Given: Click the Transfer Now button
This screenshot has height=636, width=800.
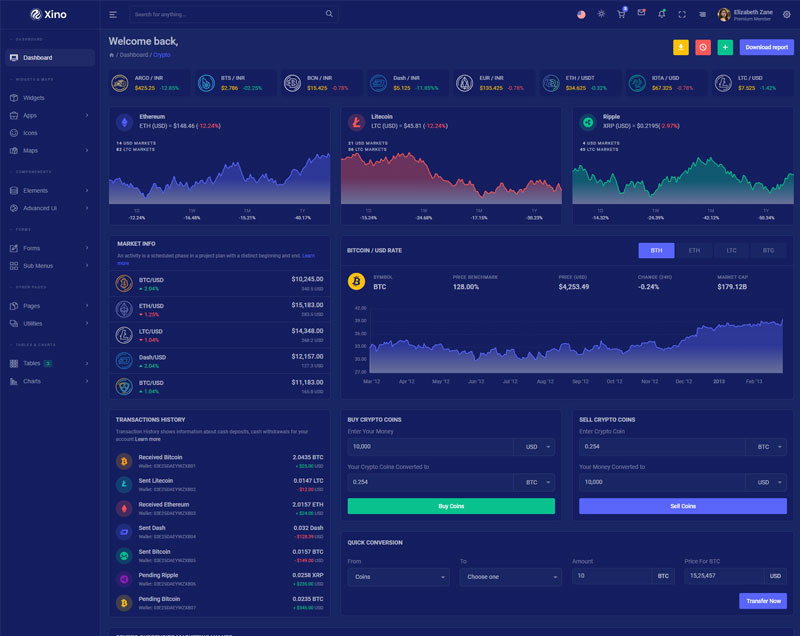Looking at the screenshot, I should pyautogui.click(x=762, y=601).
